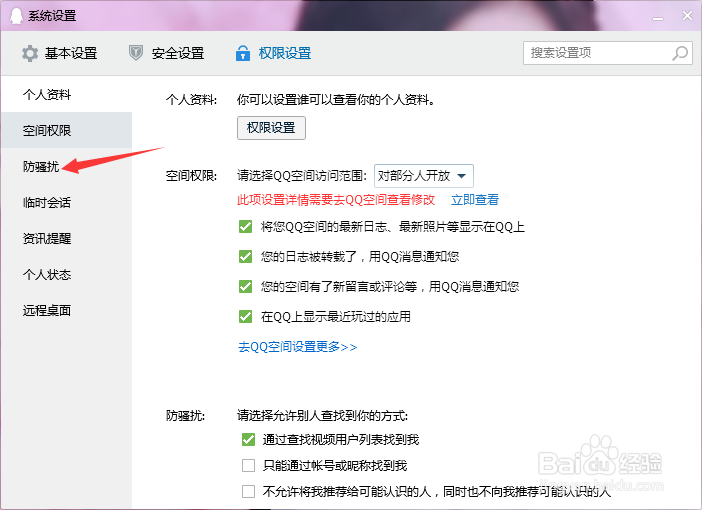Click the 系统设置 window title text
Screen dimensions: 702x510
[52, 16]
